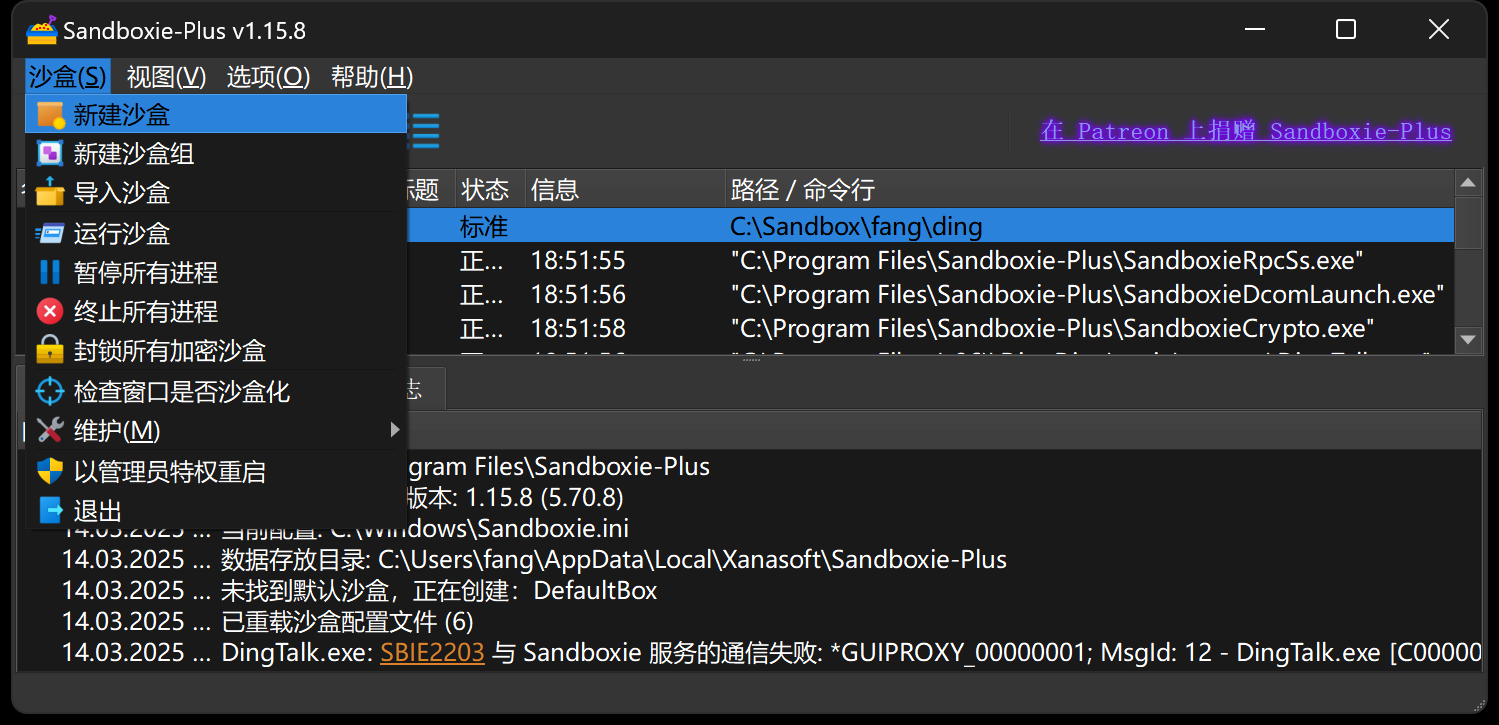The height and width of the screenshot is (725, 1499).
Task: Terminate all processes with 终止所有进程
Action: coord(216,311)
